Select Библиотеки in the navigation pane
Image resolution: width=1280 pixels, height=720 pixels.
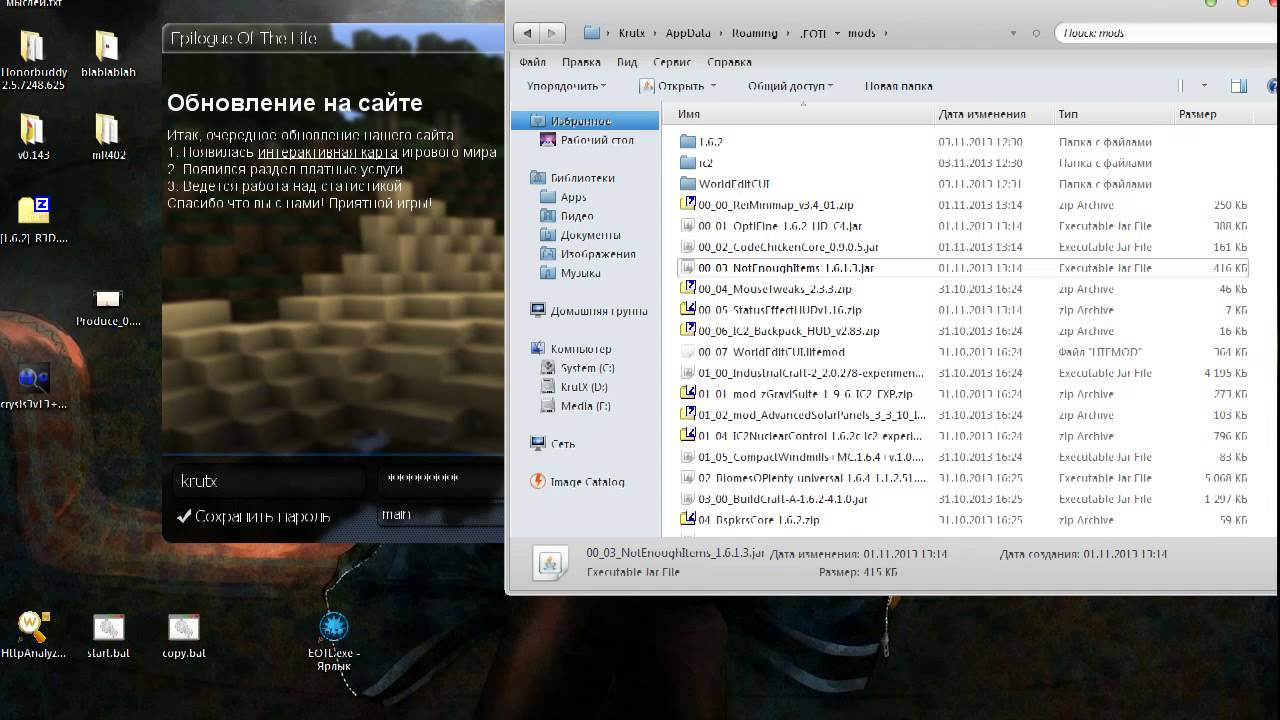pos(582,178)
